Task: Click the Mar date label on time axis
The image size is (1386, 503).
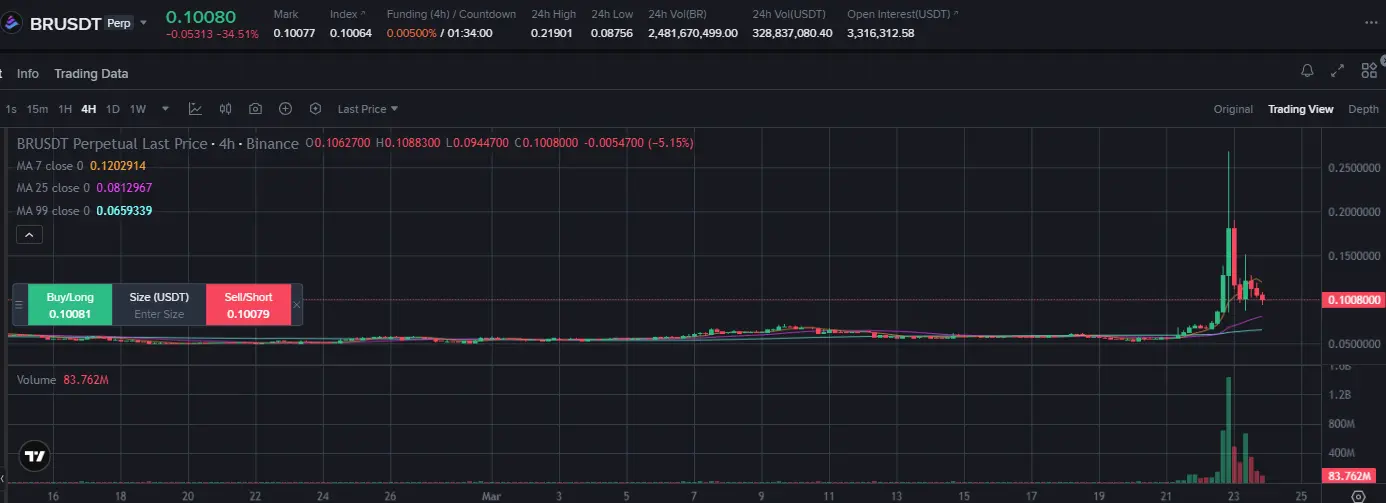Action: pyautogui.click(x=490, y=495)
